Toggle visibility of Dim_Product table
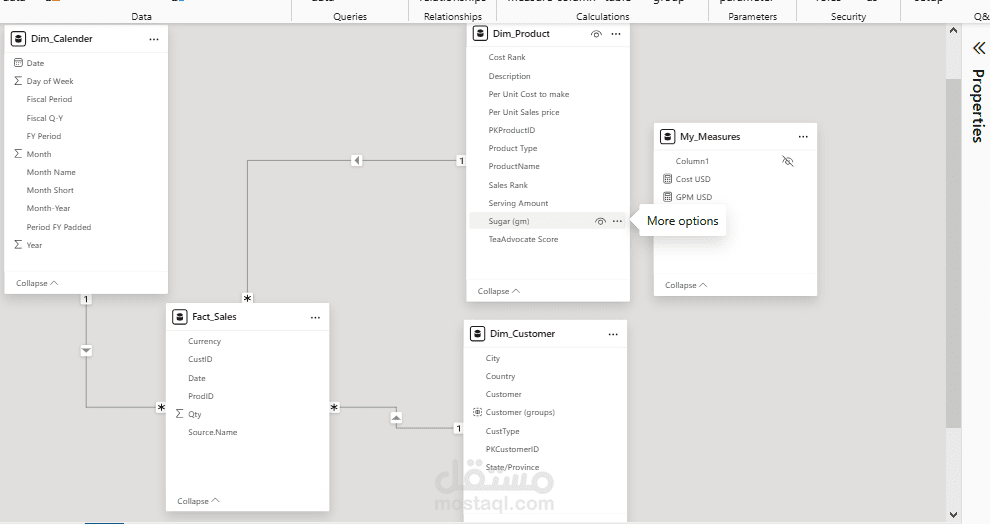 click(596, 34)
